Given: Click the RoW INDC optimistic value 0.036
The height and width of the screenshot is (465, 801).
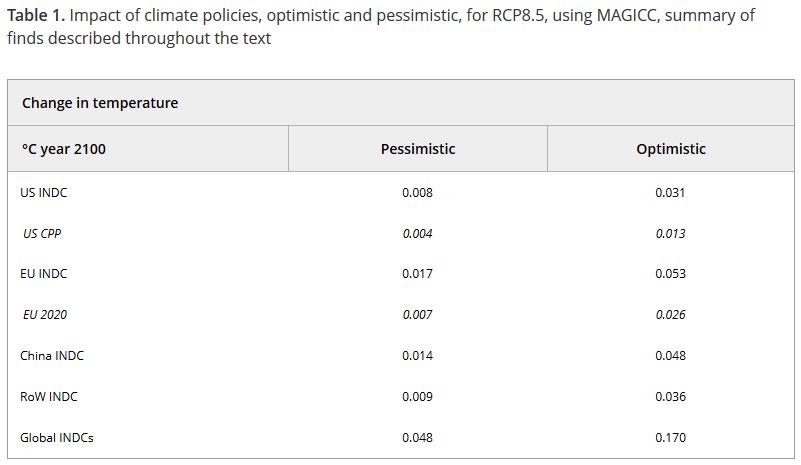Looking at the screenshot, I should (x=670, y=396).
